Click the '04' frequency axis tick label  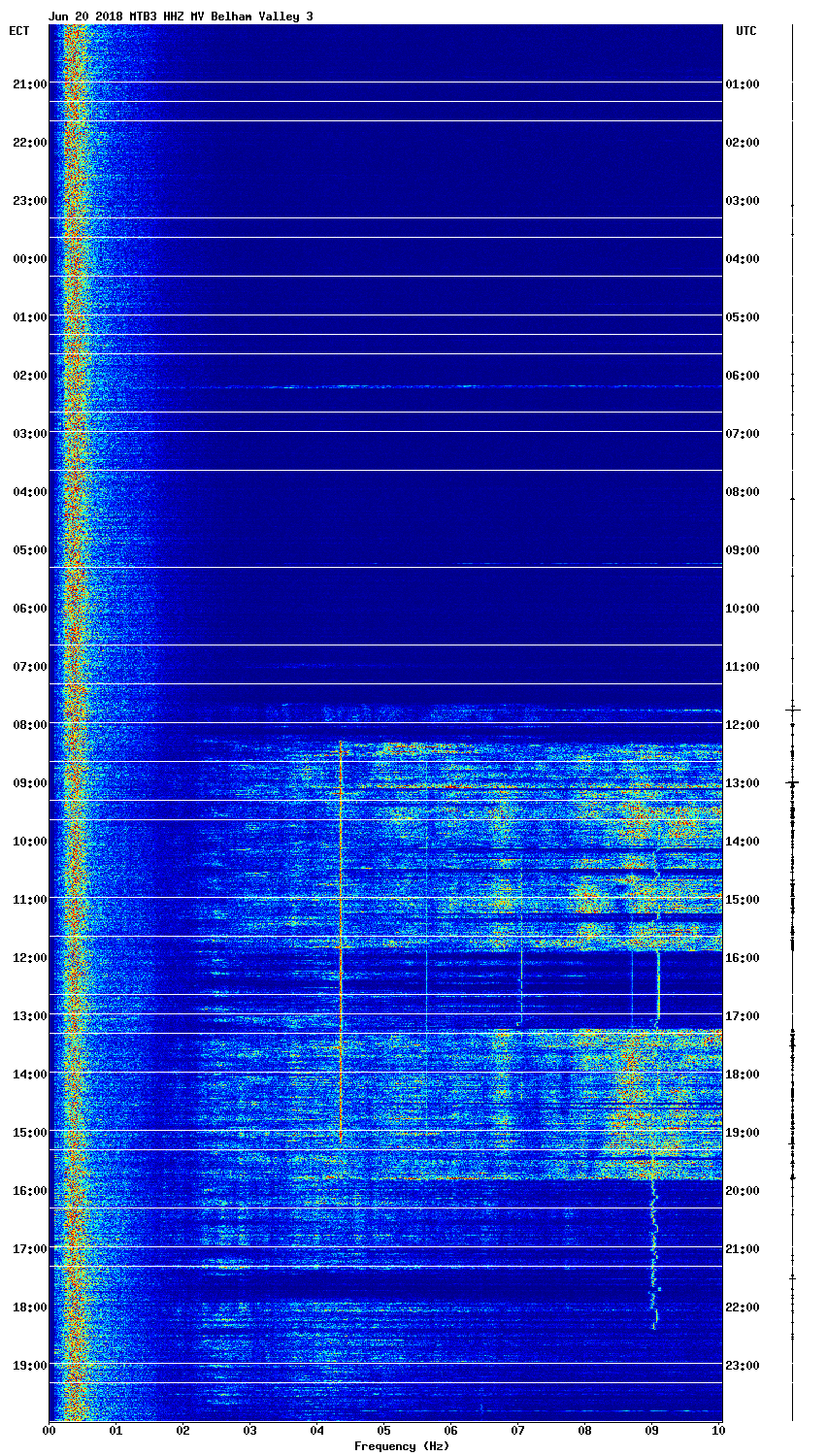click(x=316, y=1431)
